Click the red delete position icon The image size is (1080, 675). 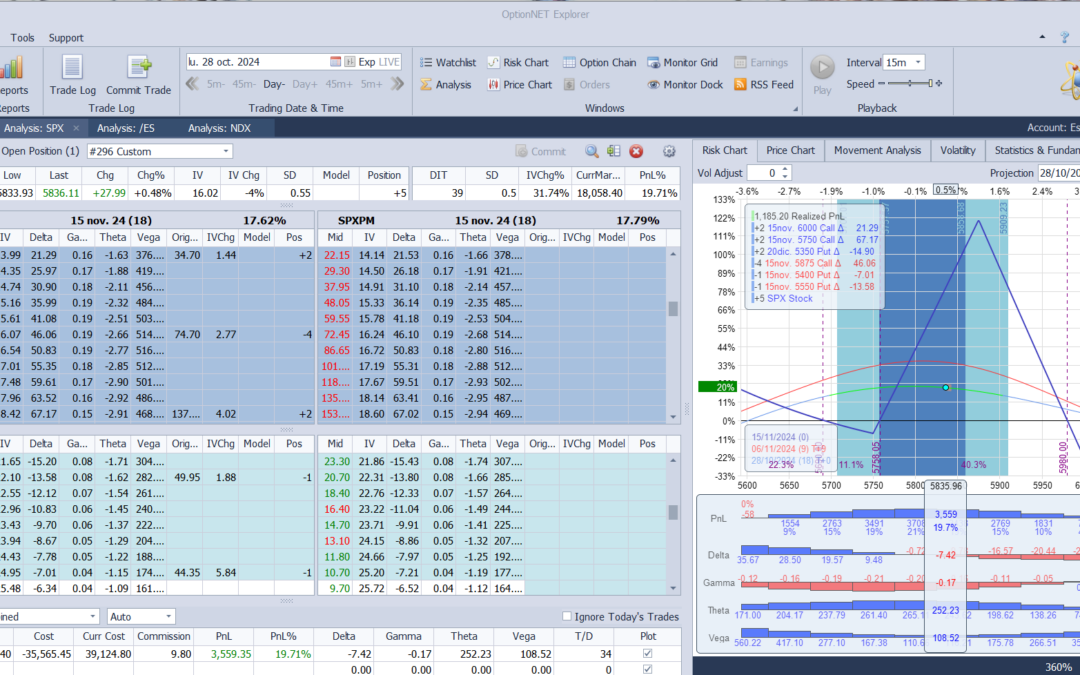636,152
